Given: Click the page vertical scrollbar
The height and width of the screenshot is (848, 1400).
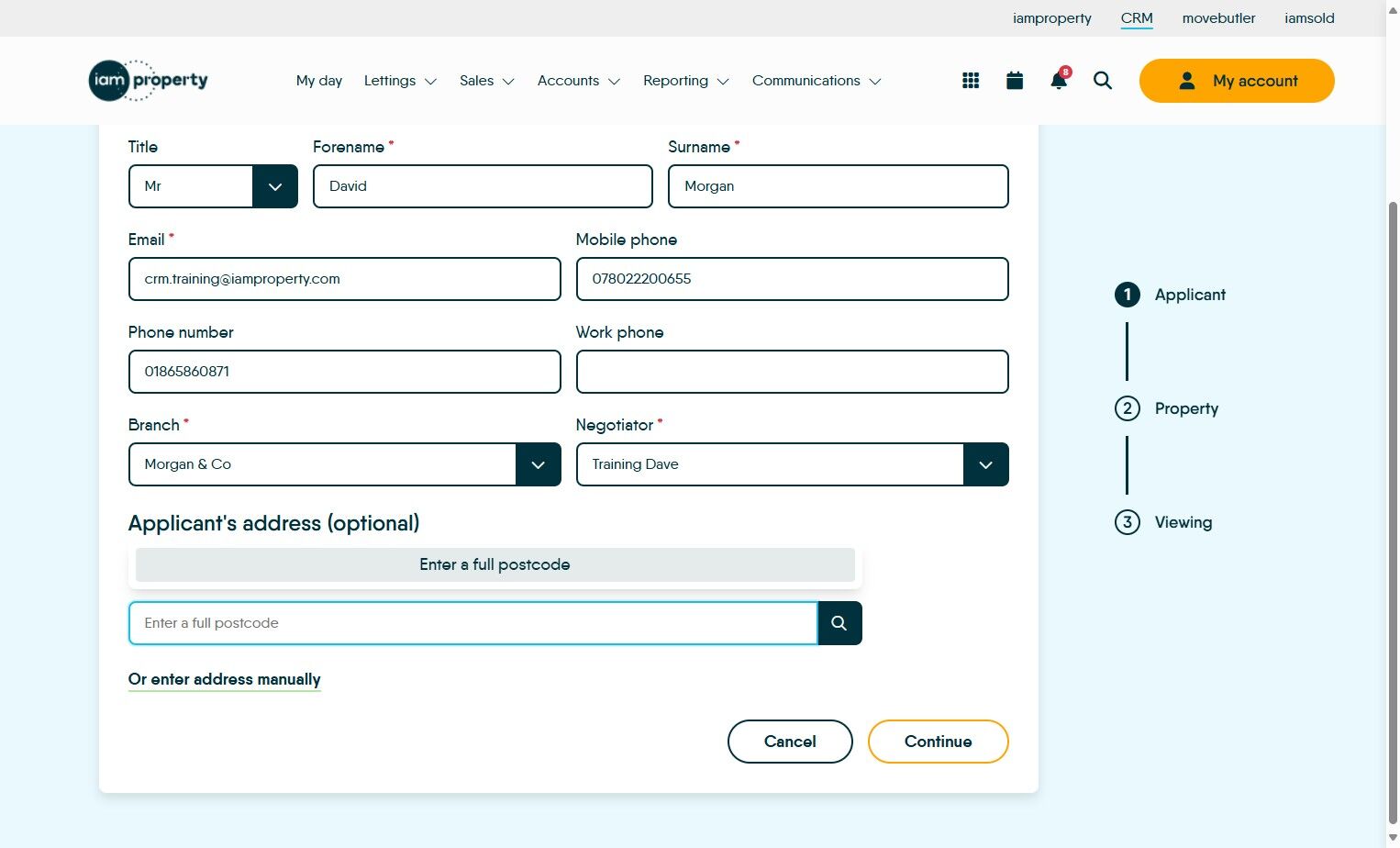Looking at the screenshot, I should point(1393,514).
